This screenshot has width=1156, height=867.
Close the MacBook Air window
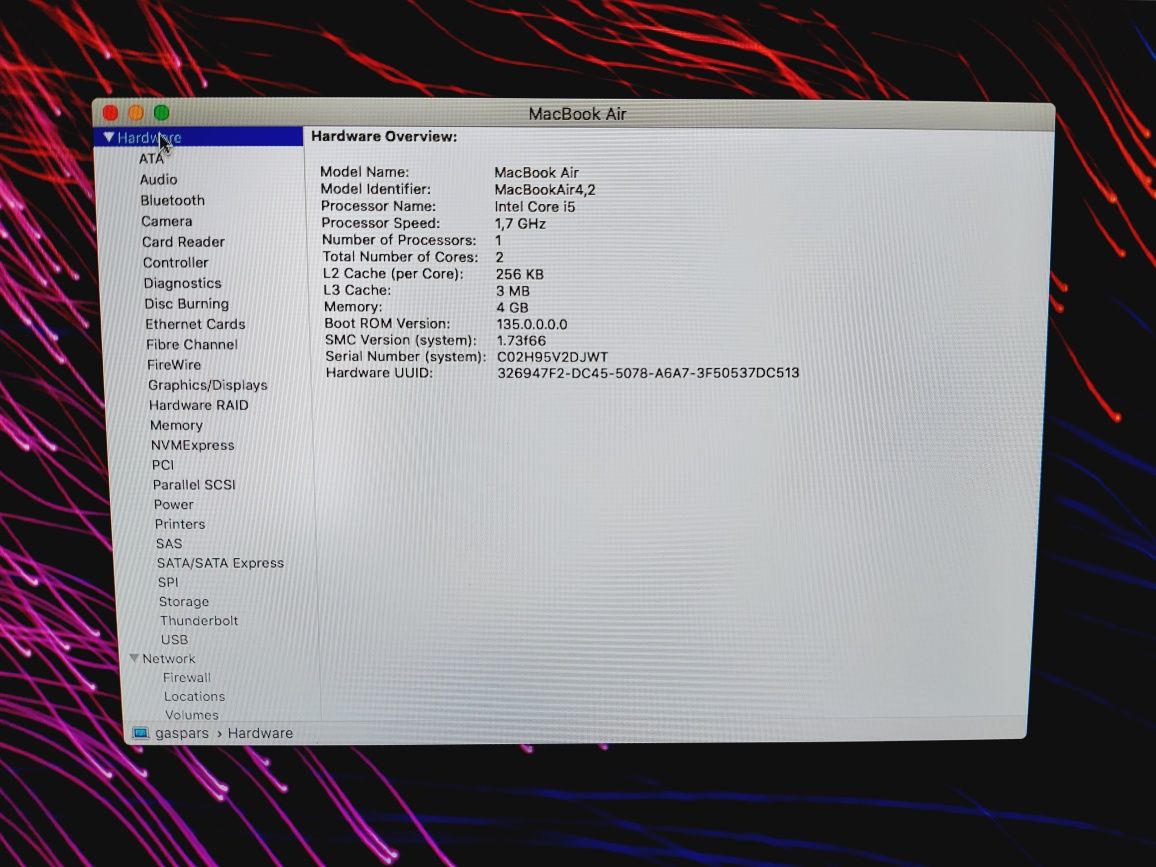(111, 113)
